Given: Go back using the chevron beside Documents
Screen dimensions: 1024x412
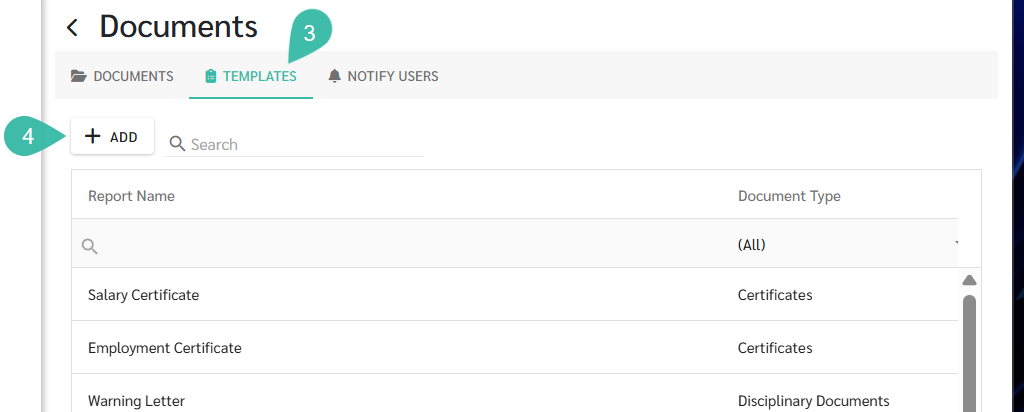Looking at the screenshot, I should tap(72, 27).
